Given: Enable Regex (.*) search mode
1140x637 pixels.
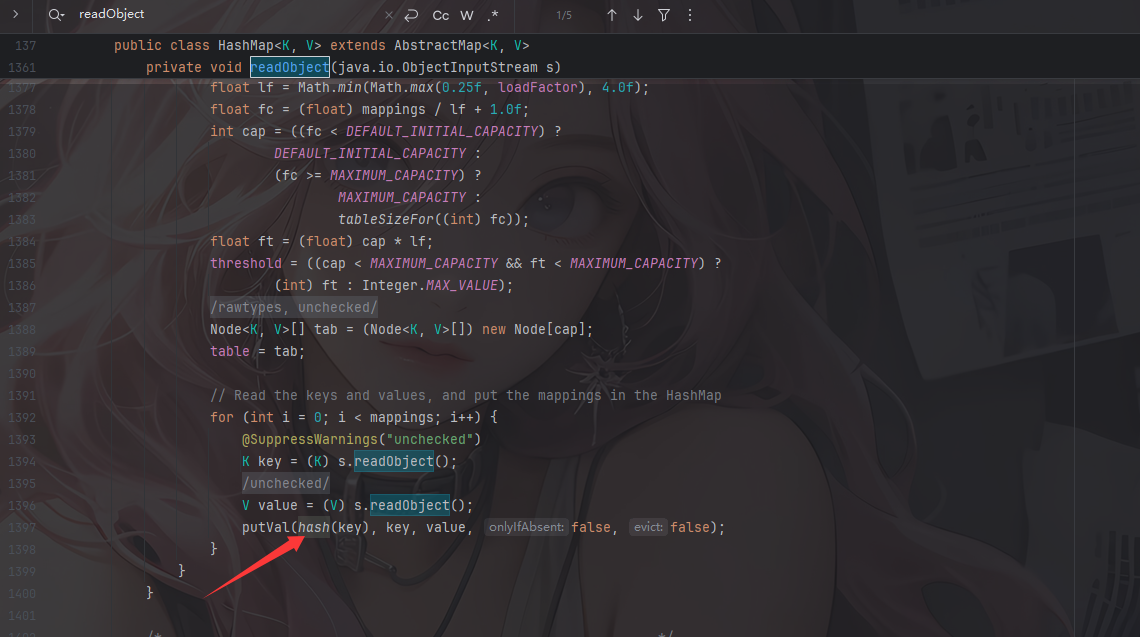Looking at the screenshot, I should coord(493,15).
